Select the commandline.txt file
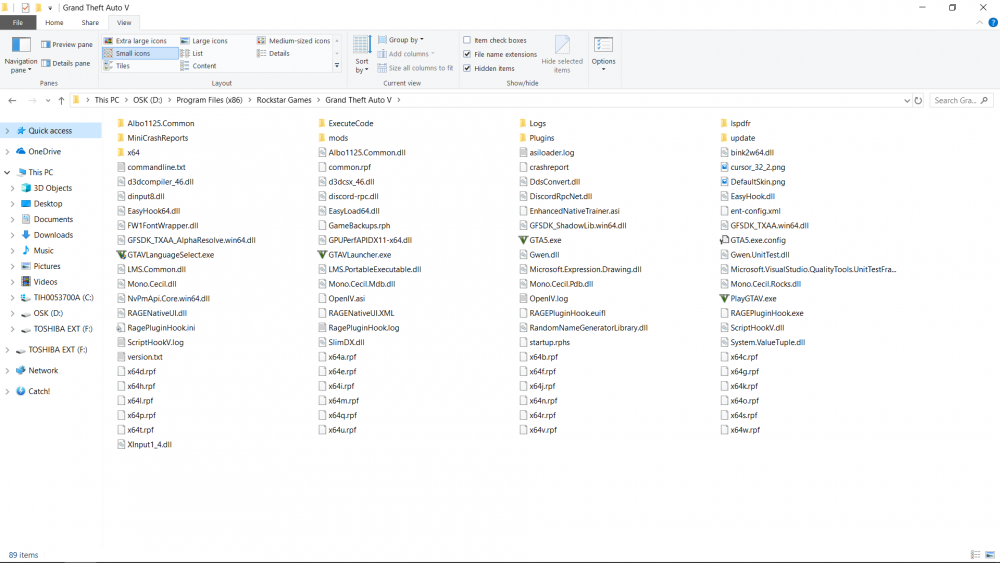 pos(156,167)
